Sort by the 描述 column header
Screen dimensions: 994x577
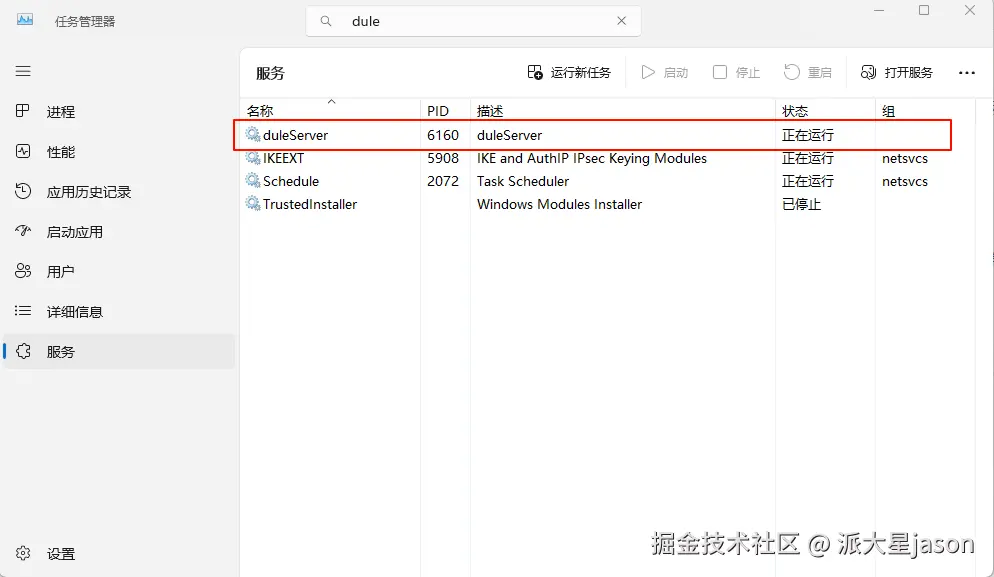[x=490, y=112]
